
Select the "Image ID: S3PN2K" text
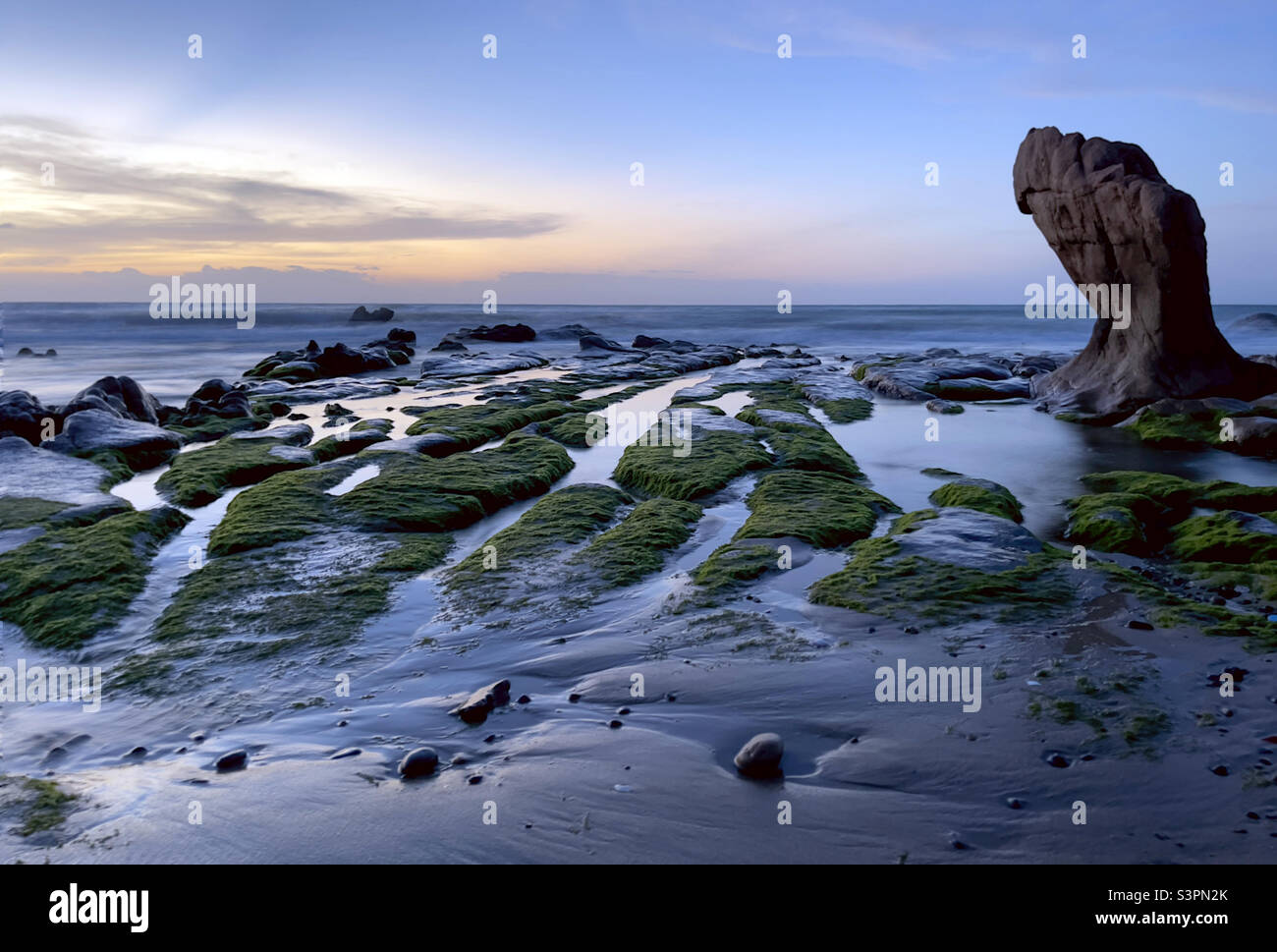pos(1160,896)
